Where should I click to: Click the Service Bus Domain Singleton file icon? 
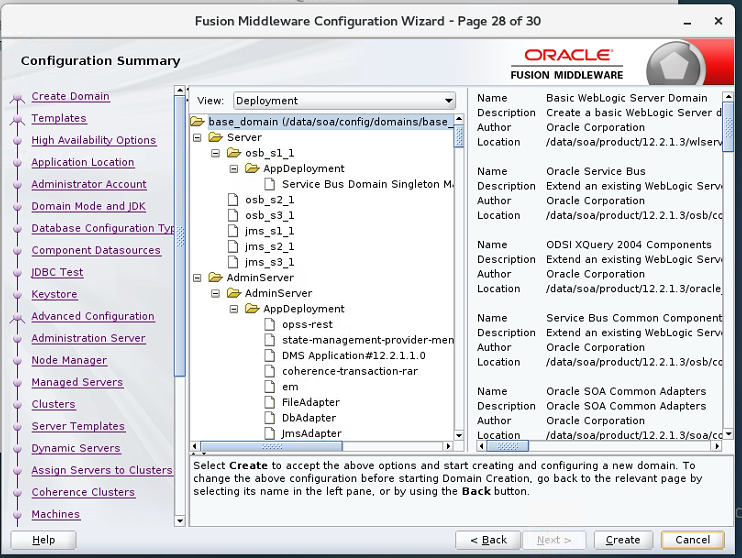(x=270, y=184)
